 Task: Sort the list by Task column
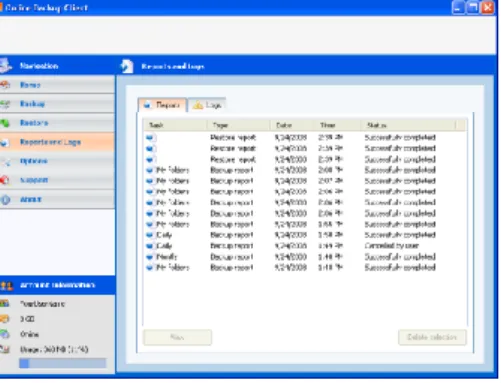point(175,125)
